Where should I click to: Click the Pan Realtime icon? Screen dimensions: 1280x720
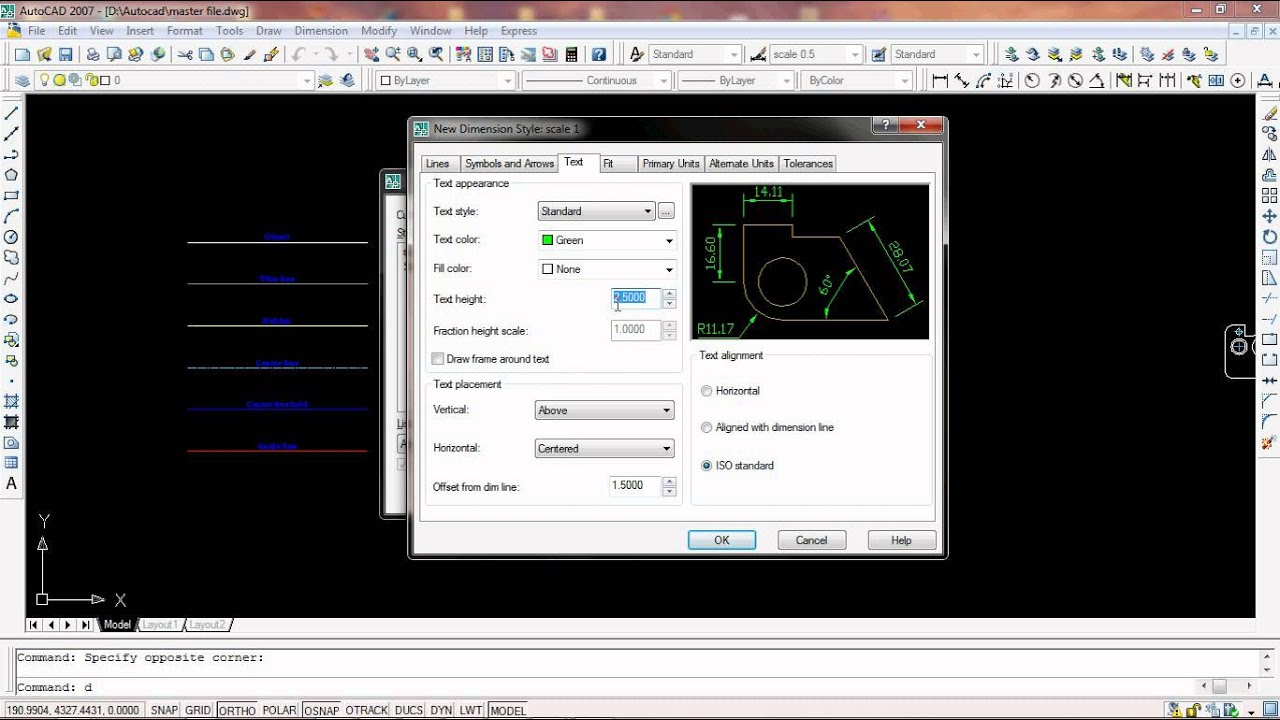click(x=371, y=55)
